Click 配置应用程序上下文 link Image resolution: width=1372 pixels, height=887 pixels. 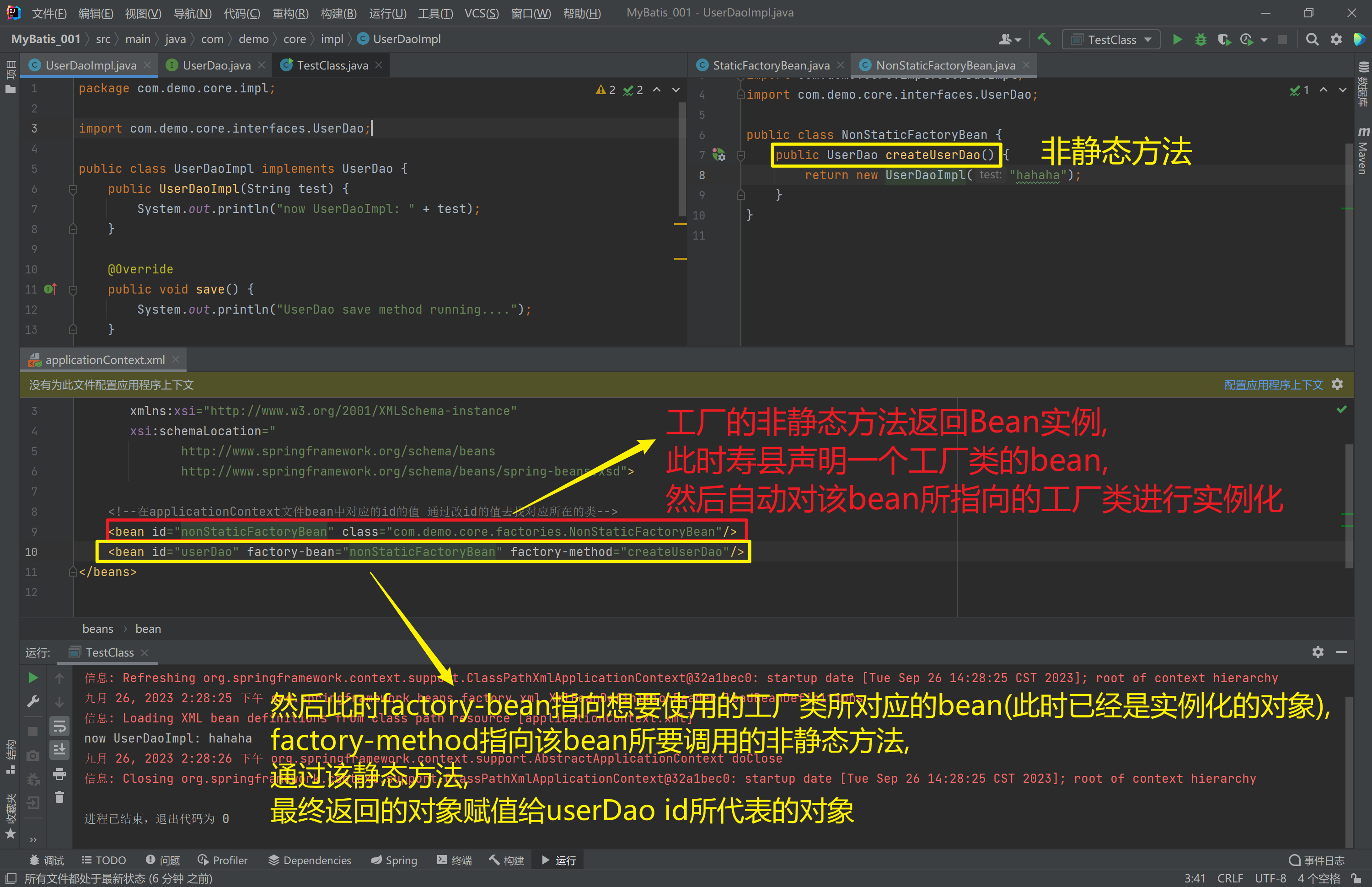(x=1274, y=385)
